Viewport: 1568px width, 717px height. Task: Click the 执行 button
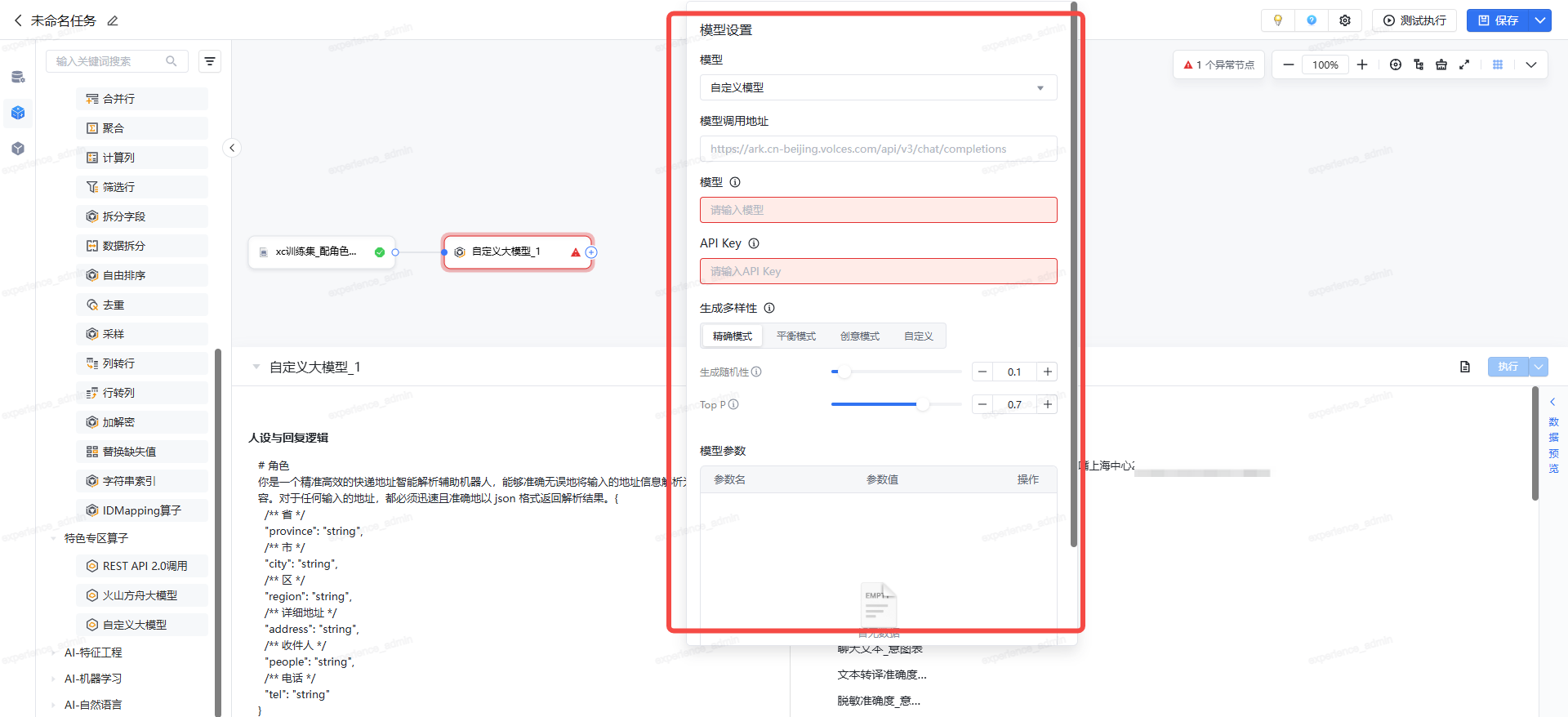click(x=1508, y=367)
